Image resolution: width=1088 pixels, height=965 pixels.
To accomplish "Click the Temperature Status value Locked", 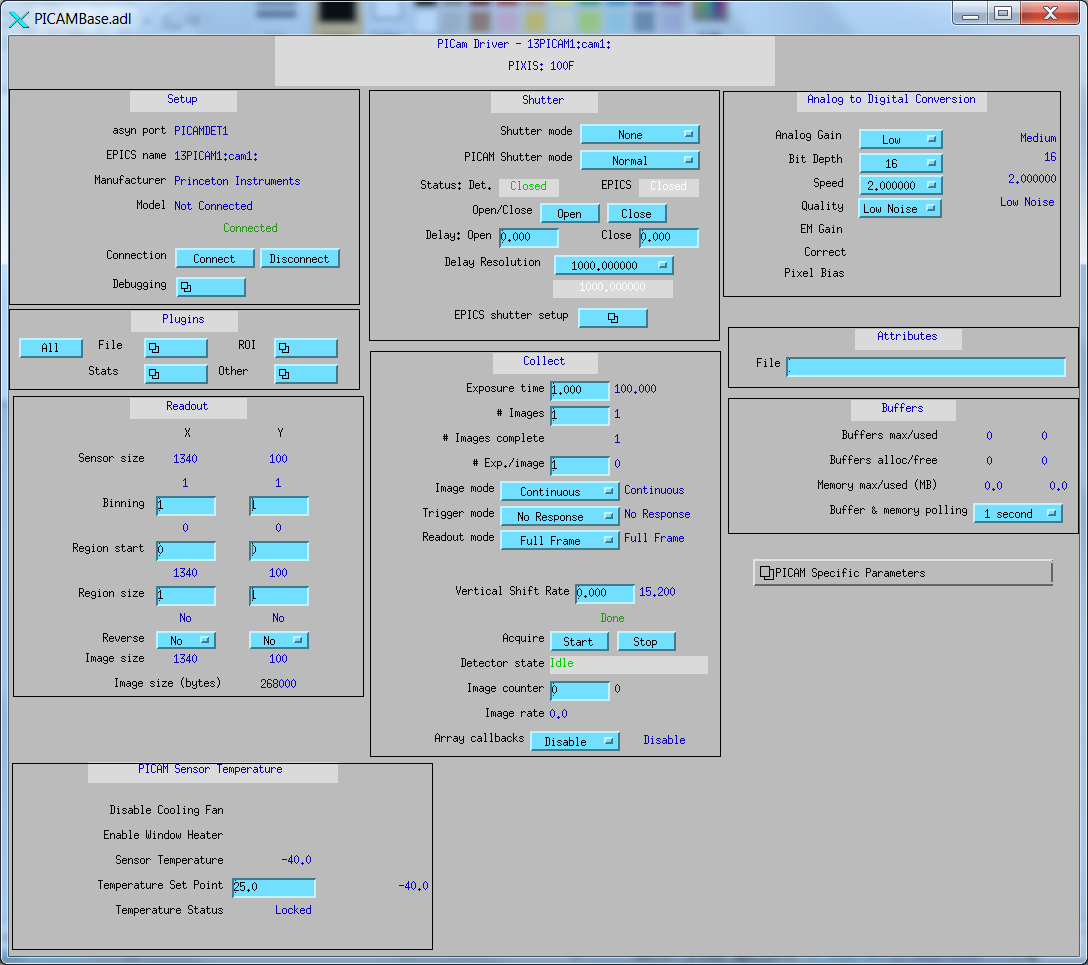I will point(294,910).
